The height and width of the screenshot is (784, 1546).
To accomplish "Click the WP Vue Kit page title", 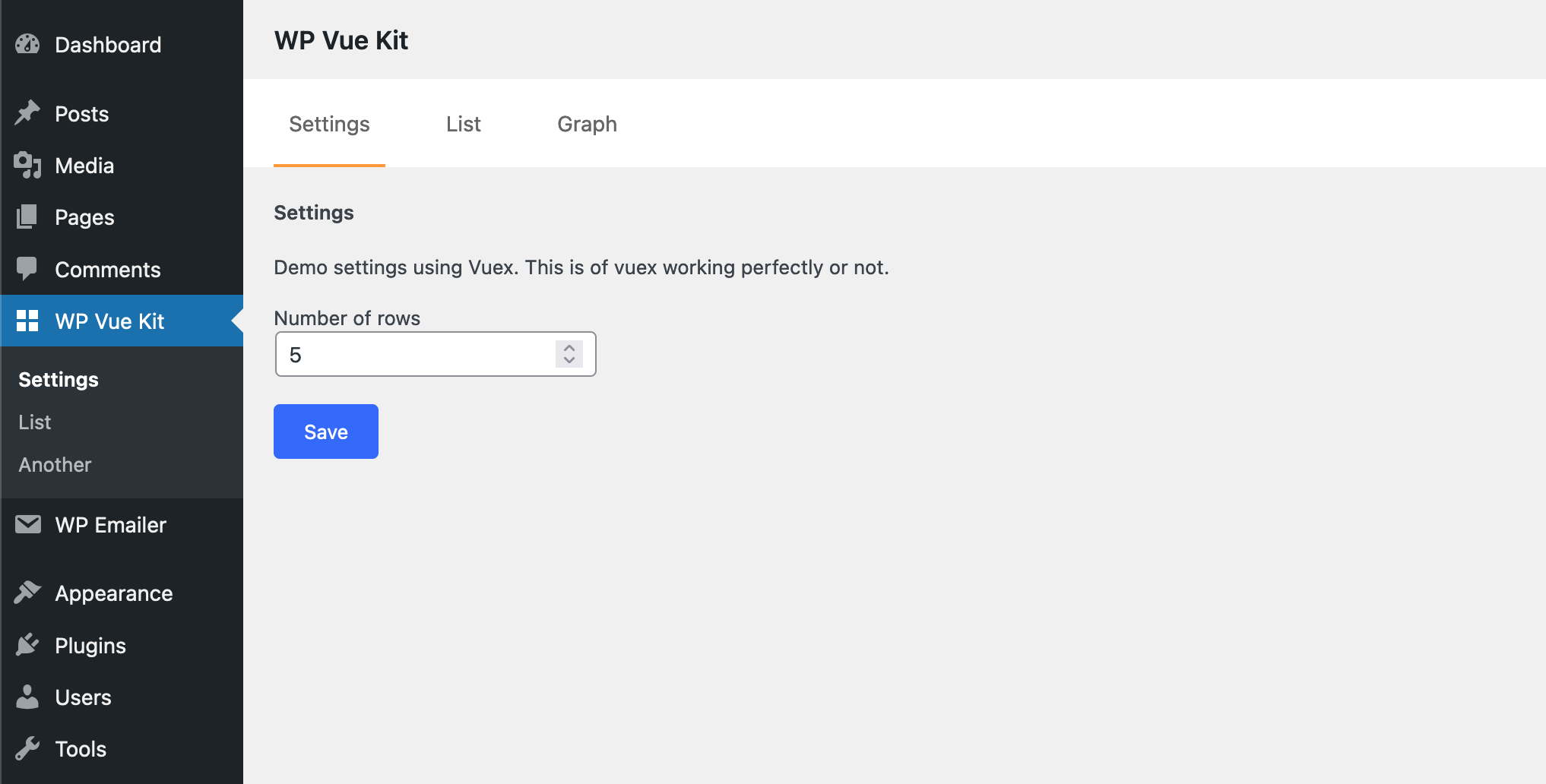I will 341,40.
